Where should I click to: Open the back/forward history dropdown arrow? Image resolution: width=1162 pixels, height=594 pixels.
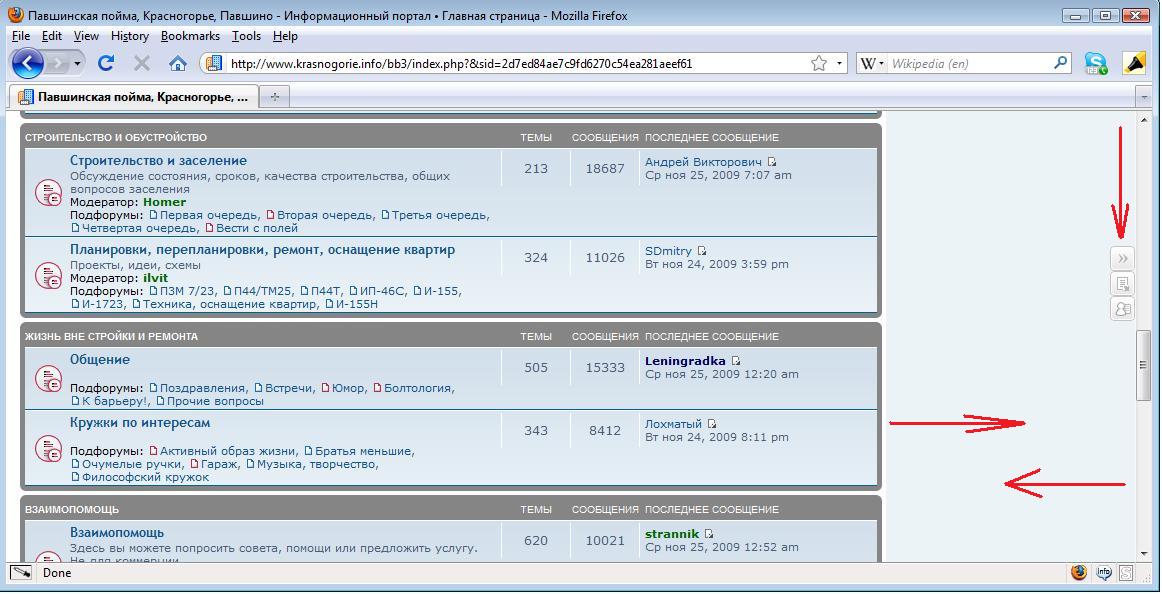point(78,63)
